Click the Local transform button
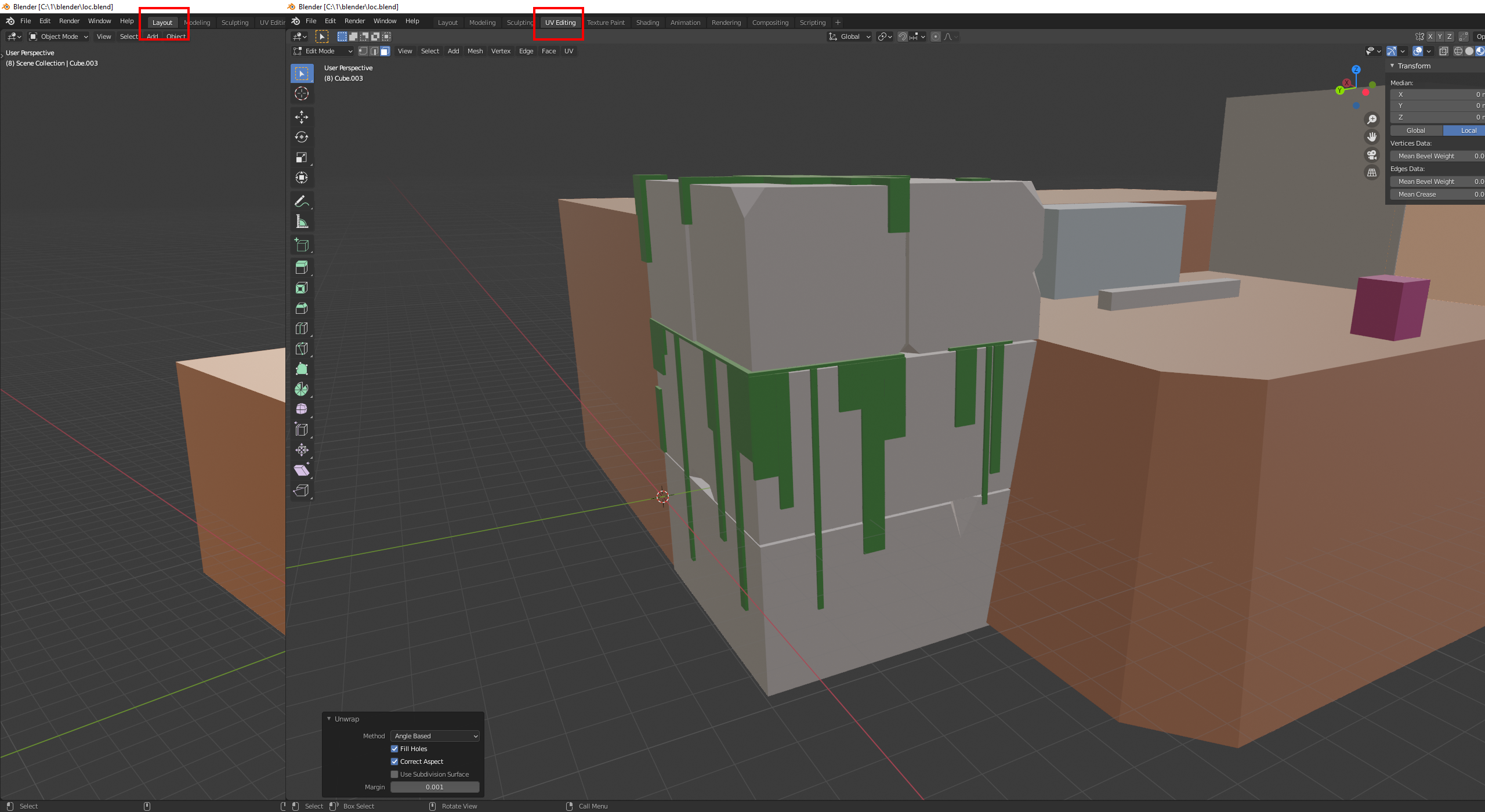The width and height of the screenshot is (1485, 812). [x=1468, y=130]
